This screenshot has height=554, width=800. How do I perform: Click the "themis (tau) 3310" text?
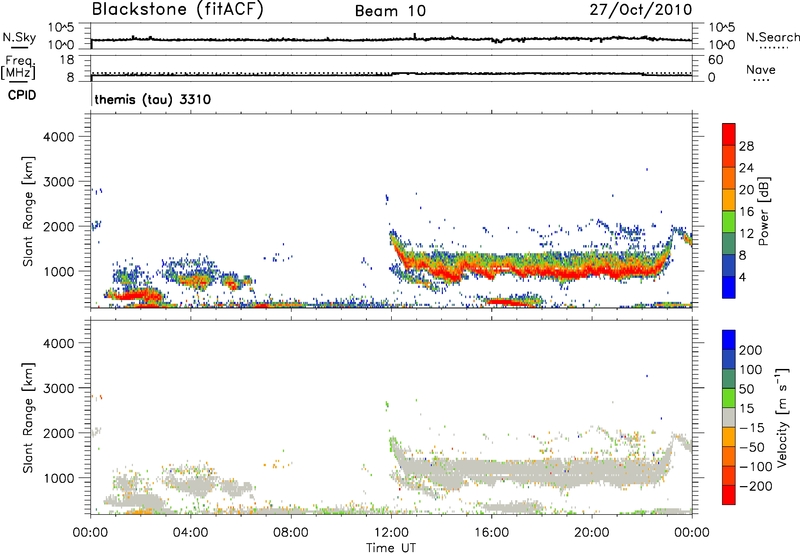click(153, 99)
